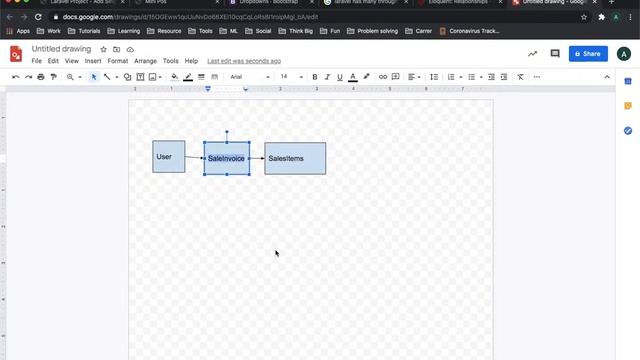
Task: Click the Insert link icon
Action: 383,77
